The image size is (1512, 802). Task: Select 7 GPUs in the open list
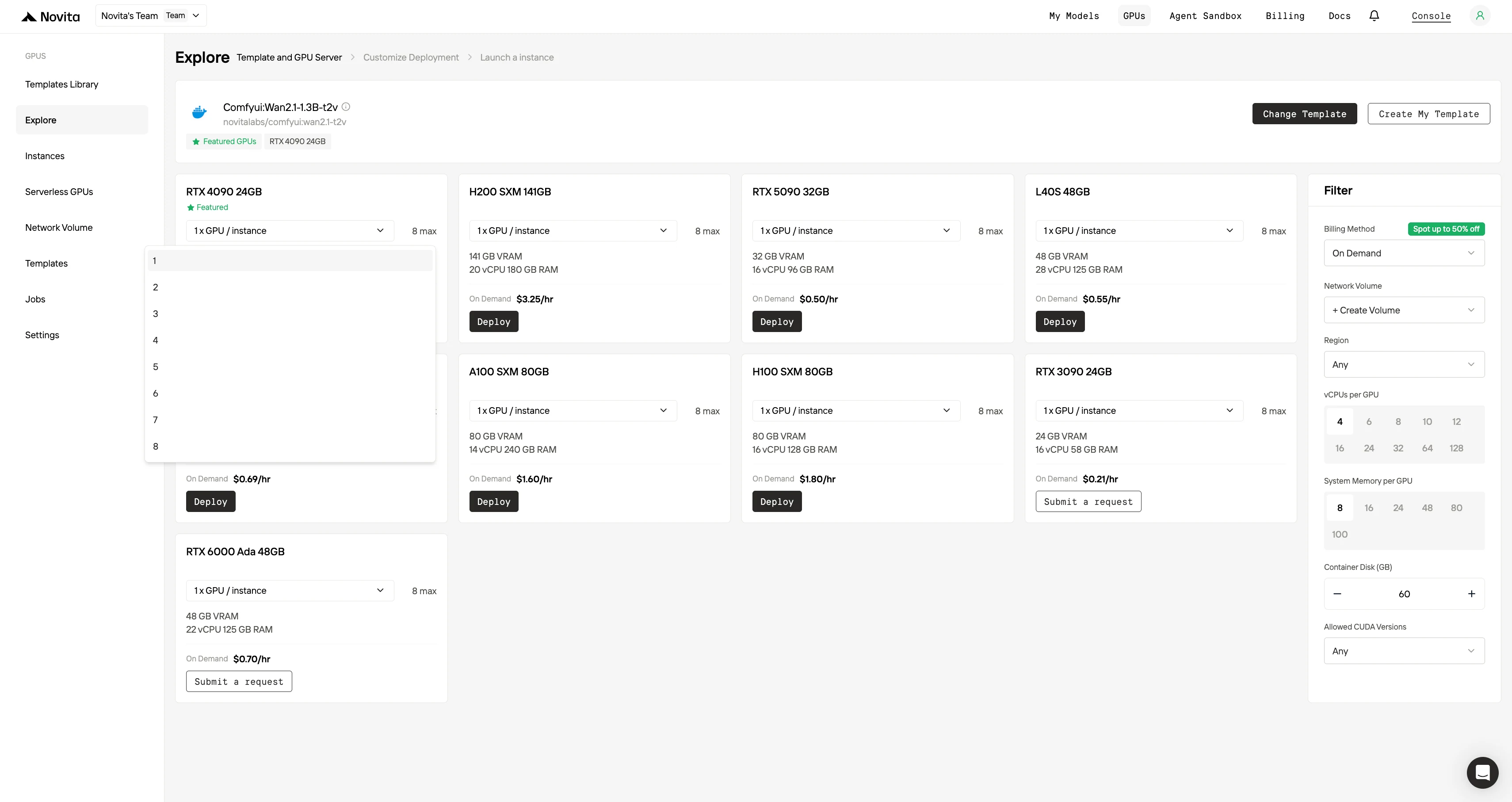[x=290, y=420]
